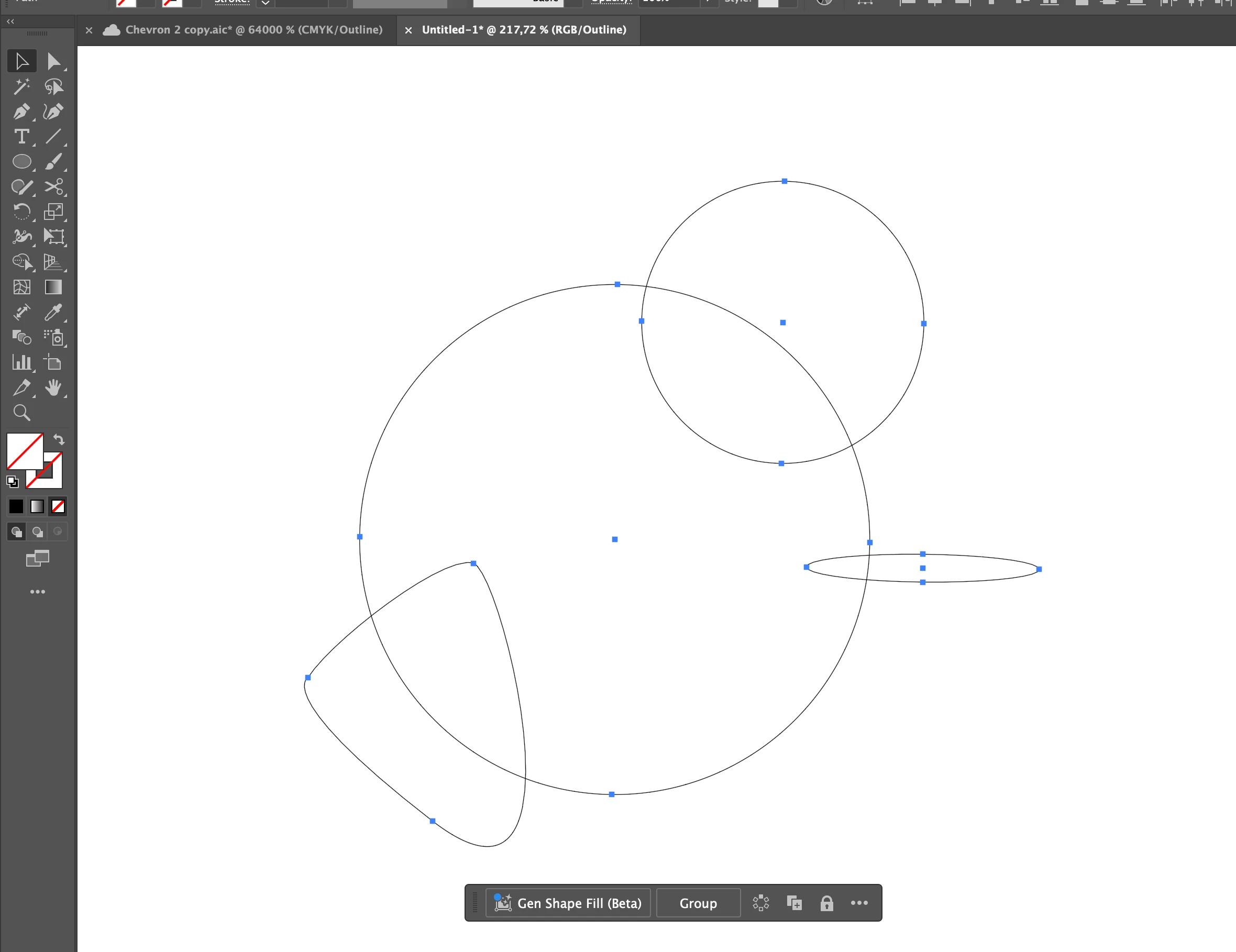
Task: Collapse the tools panel double arrows
Action: (10, 21)
